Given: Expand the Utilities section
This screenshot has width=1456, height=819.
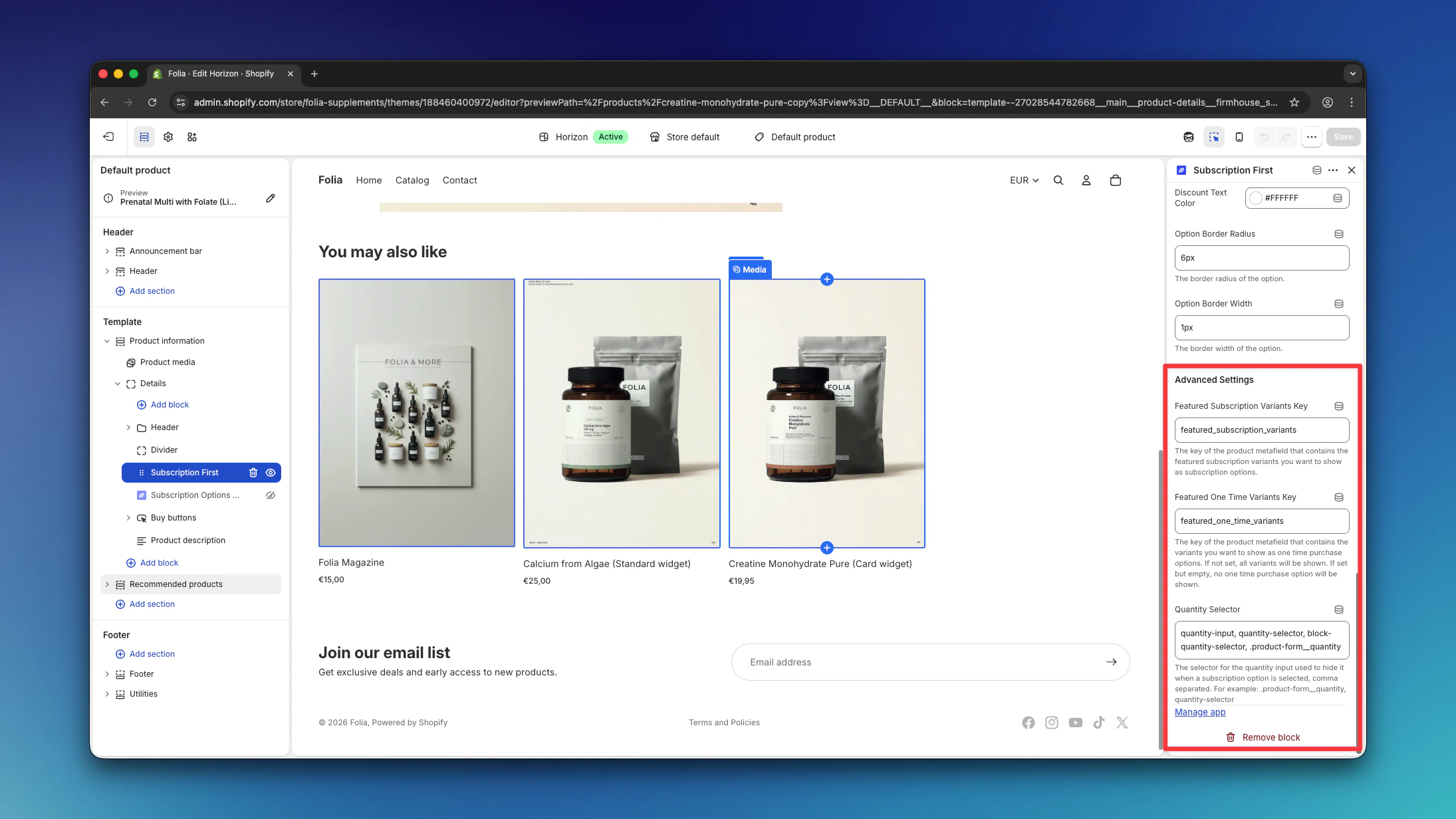Looking at the screenshot, I should pyautogui.click(x=107, y=694).
